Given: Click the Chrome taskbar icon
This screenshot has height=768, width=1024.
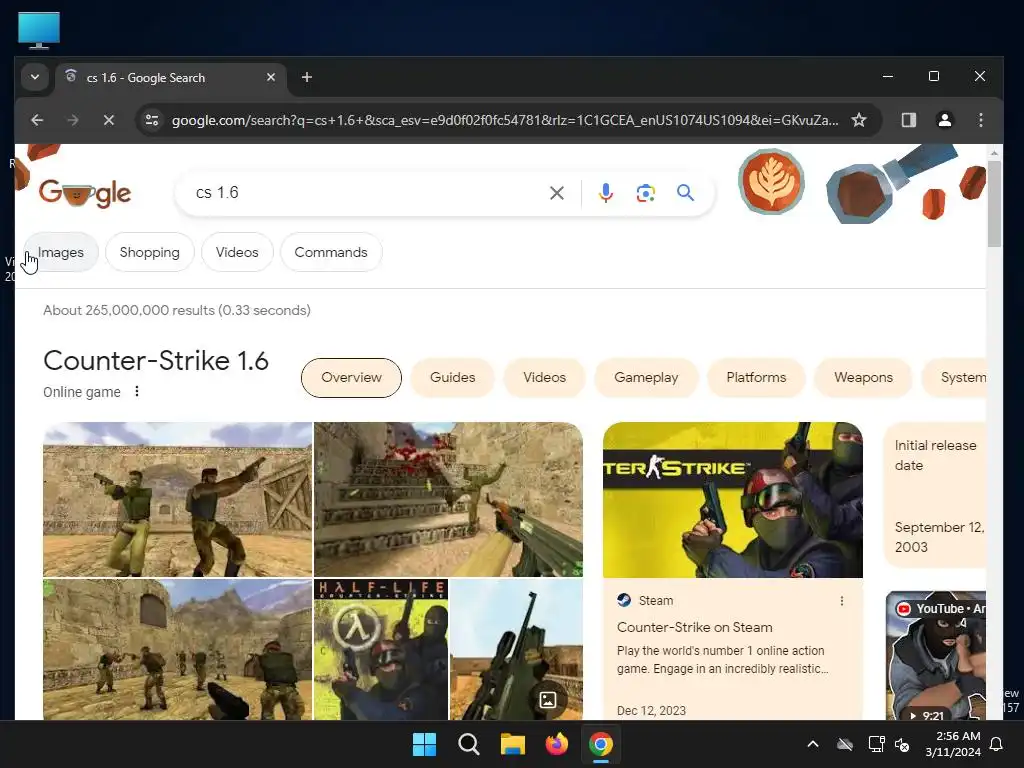Looking at the screenshot, I should point(601,744).
